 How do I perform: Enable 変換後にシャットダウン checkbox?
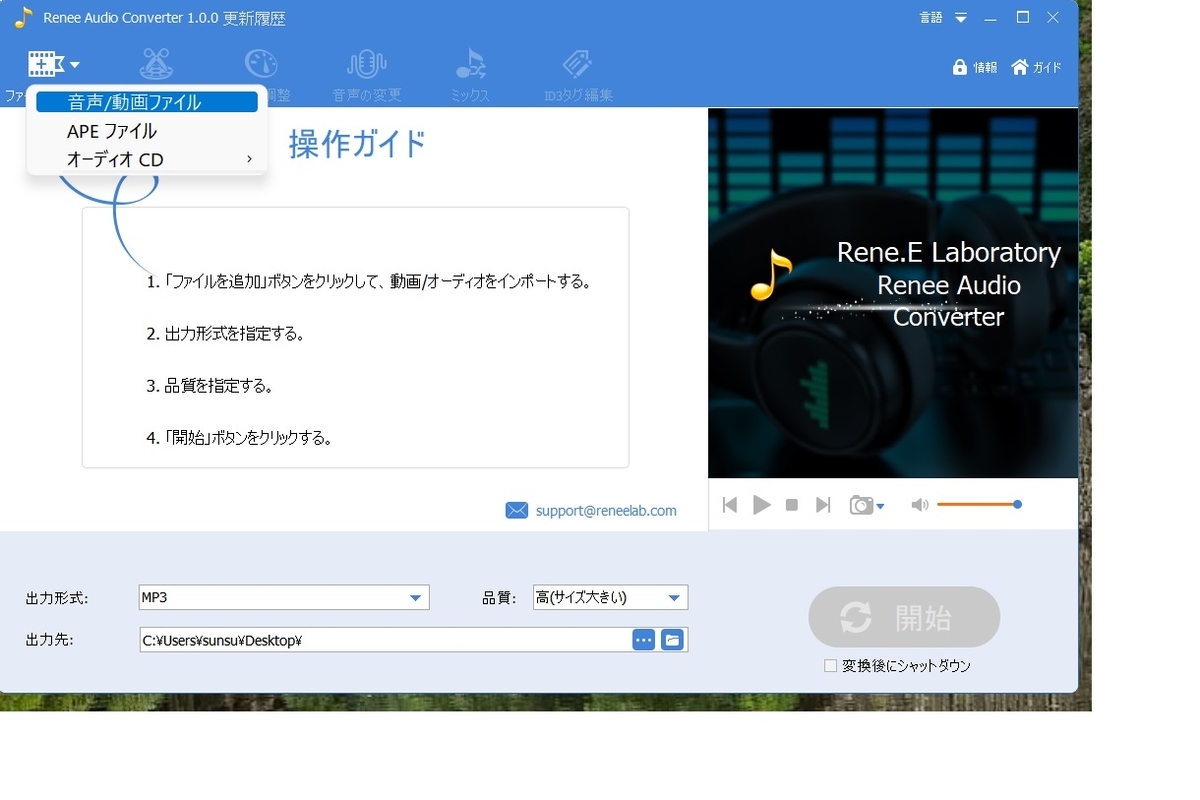[830, 665]
